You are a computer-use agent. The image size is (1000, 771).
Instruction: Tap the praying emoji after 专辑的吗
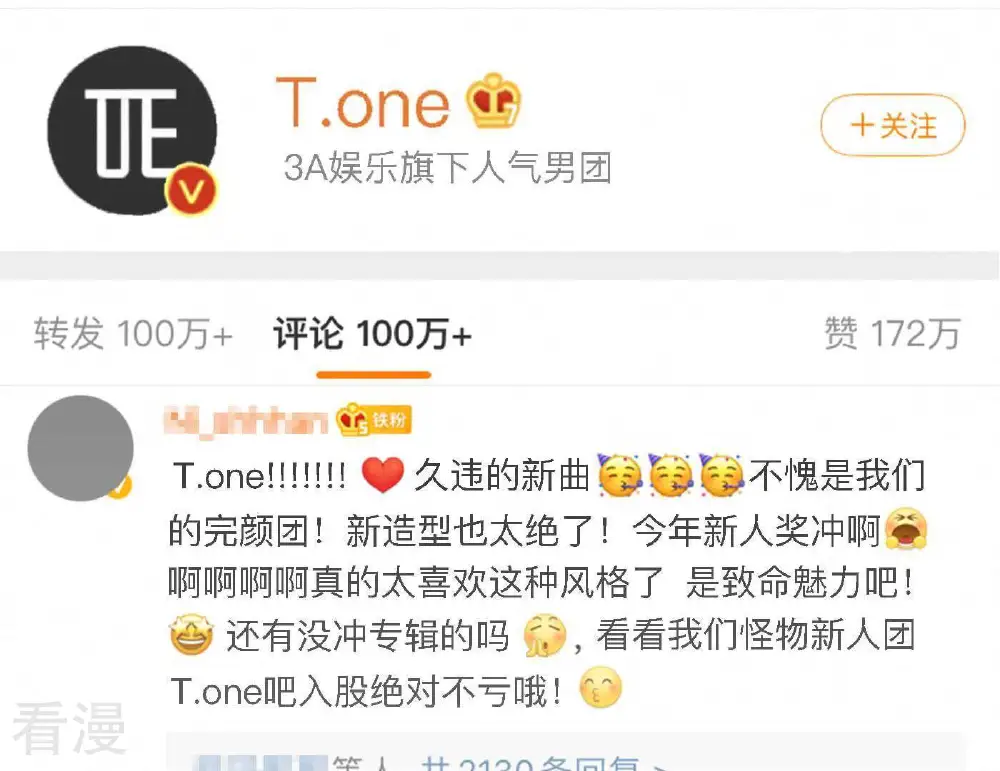tap(545, 636)
